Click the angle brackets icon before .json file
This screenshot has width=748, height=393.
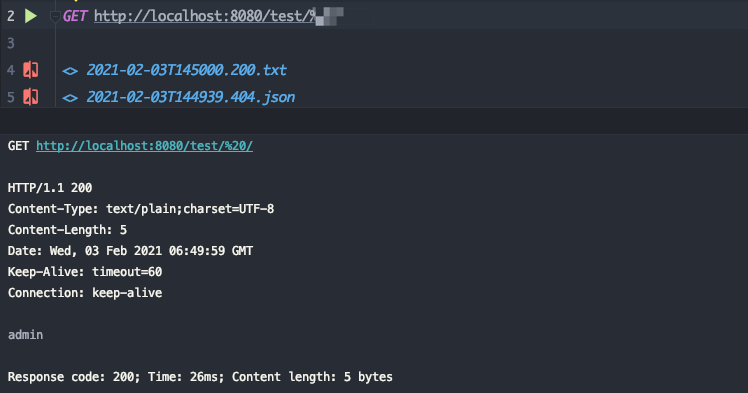[x=70, y=98]
